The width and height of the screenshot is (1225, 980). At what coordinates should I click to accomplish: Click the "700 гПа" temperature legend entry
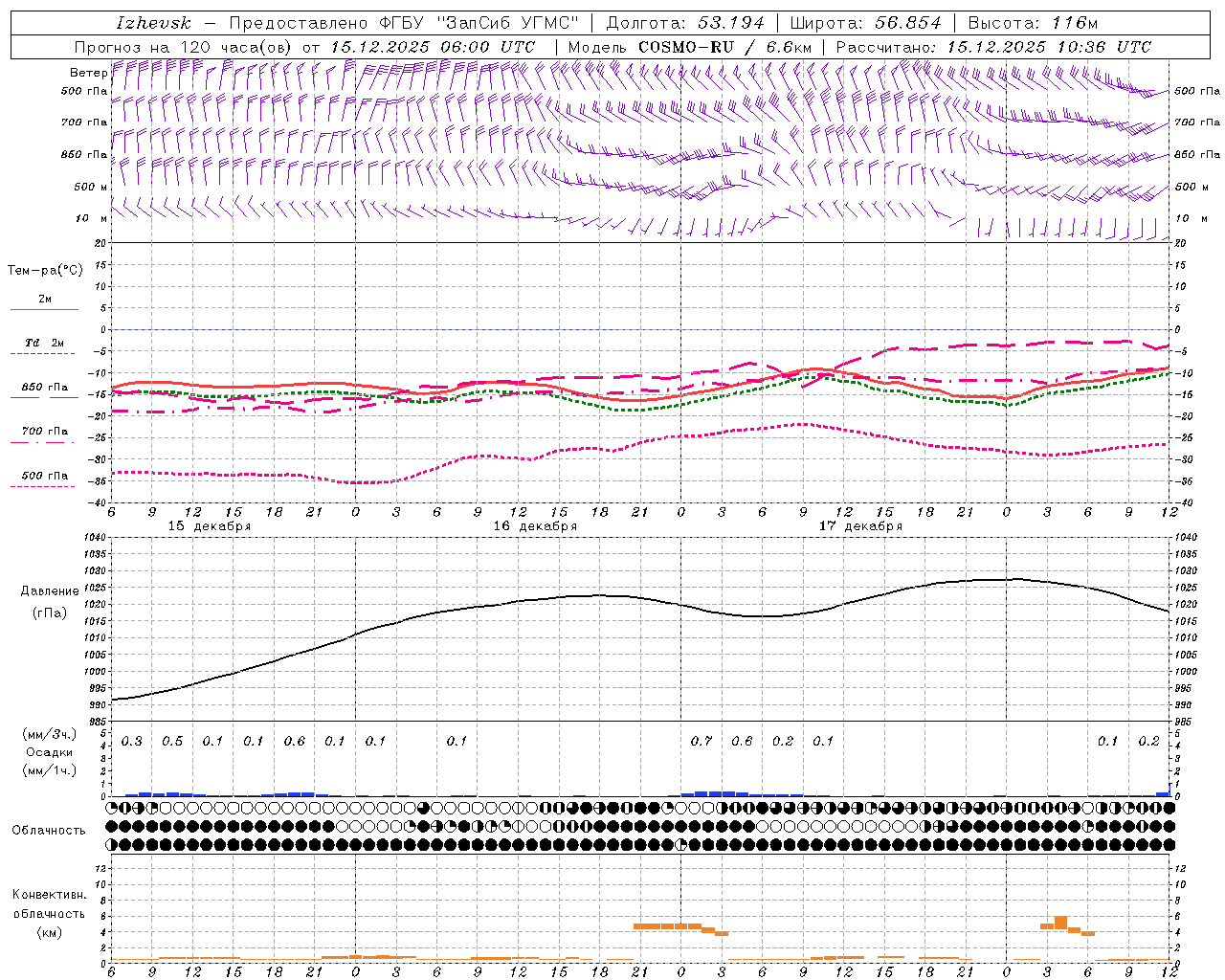(44, 432)
